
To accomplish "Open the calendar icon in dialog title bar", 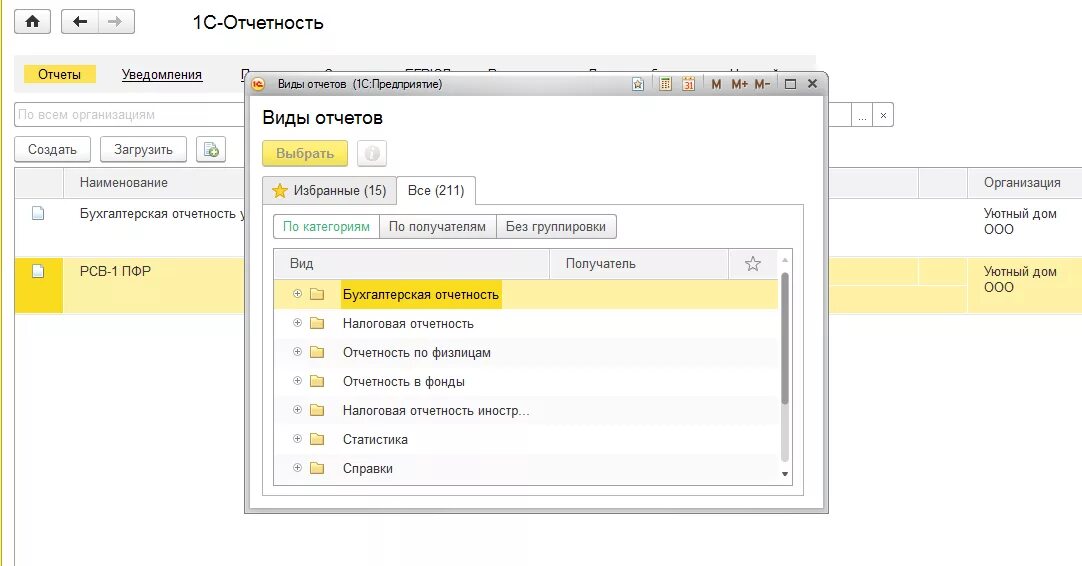I will pos(688,84).
